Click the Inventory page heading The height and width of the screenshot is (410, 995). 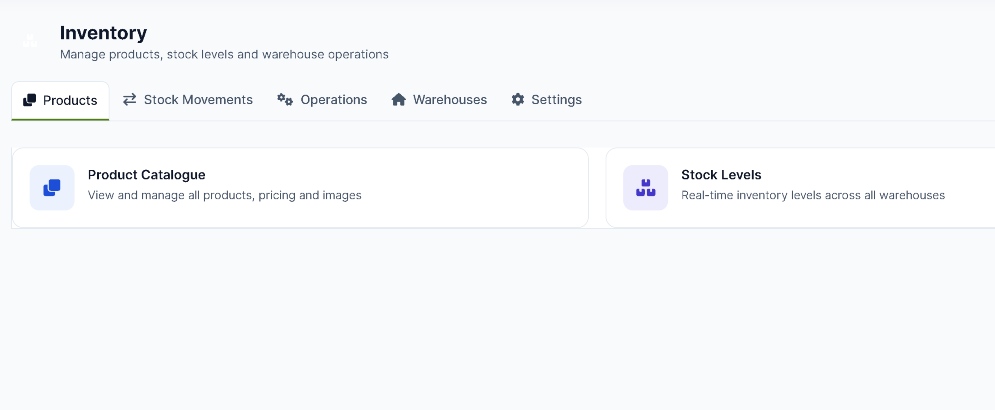point(103,33)
